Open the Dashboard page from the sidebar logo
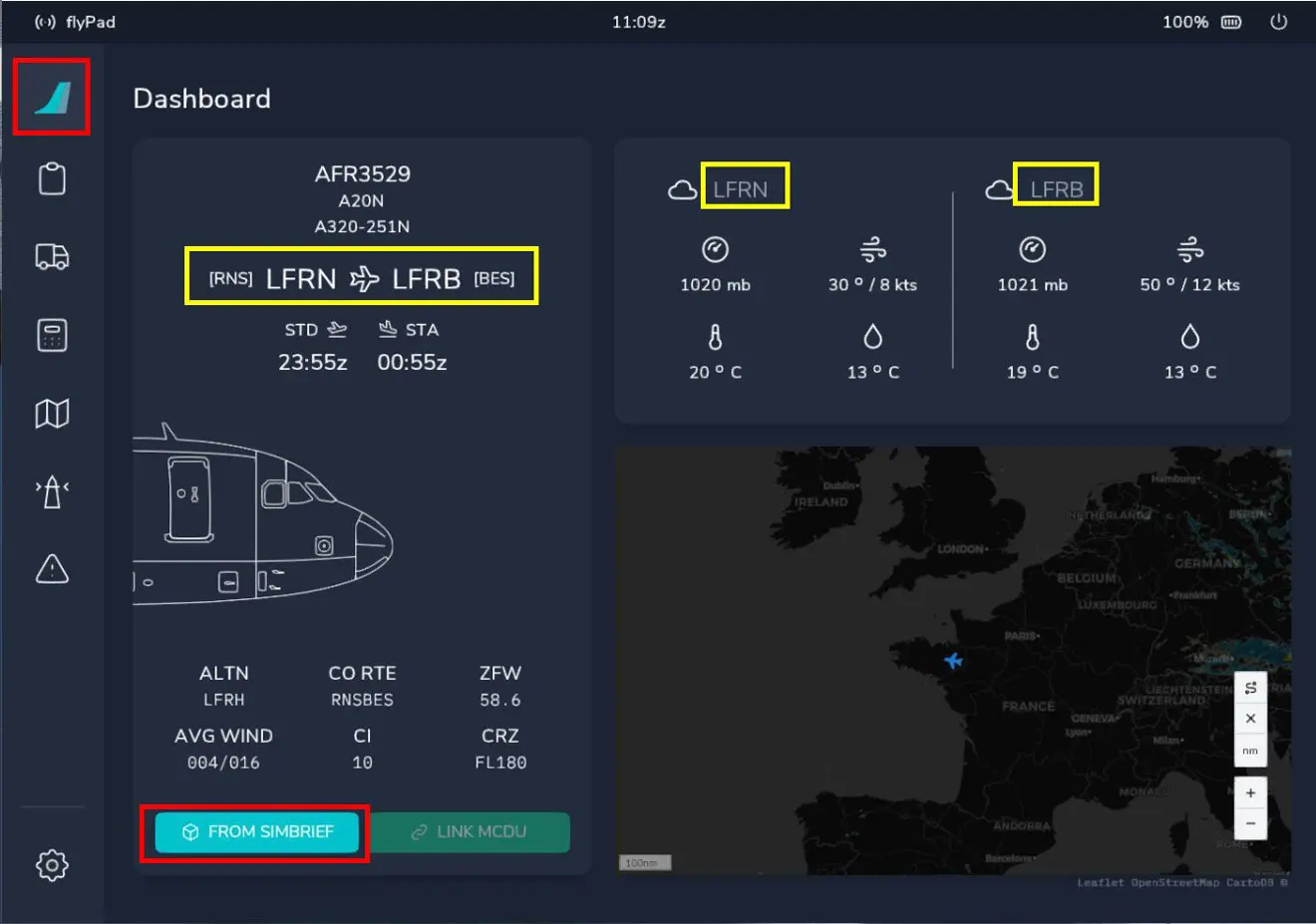This screenshot has width=1316, height=924. [x=52, y=98]
